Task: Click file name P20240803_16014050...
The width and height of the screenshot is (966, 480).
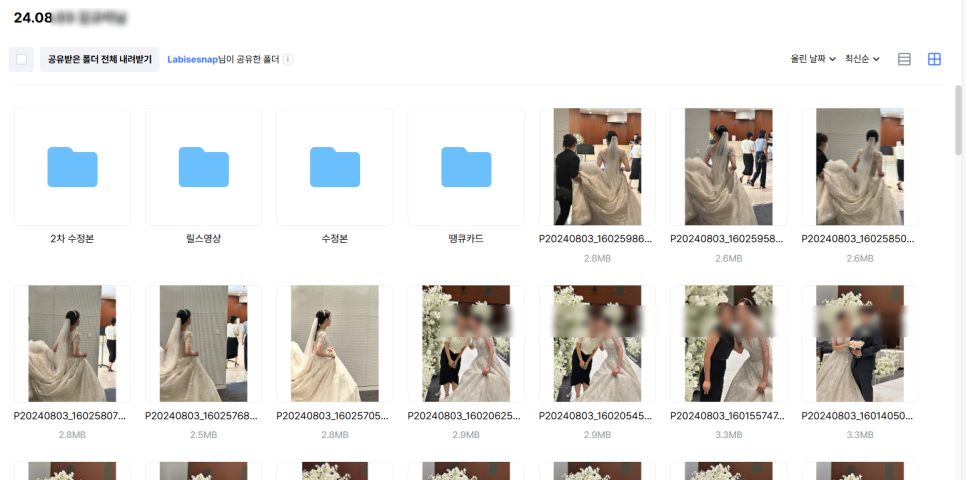Action: click(x=859, y=416)
